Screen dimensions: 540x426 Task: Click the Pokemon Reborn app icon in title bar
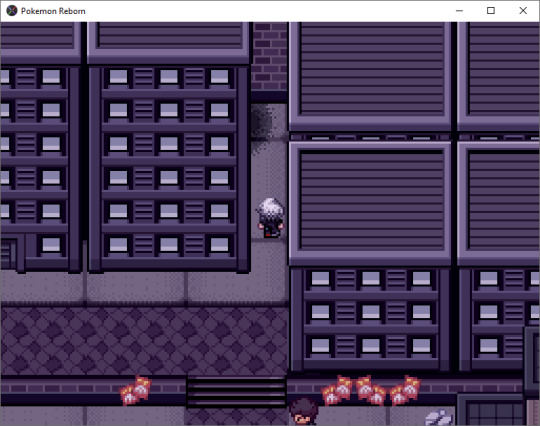click(12, 11)
